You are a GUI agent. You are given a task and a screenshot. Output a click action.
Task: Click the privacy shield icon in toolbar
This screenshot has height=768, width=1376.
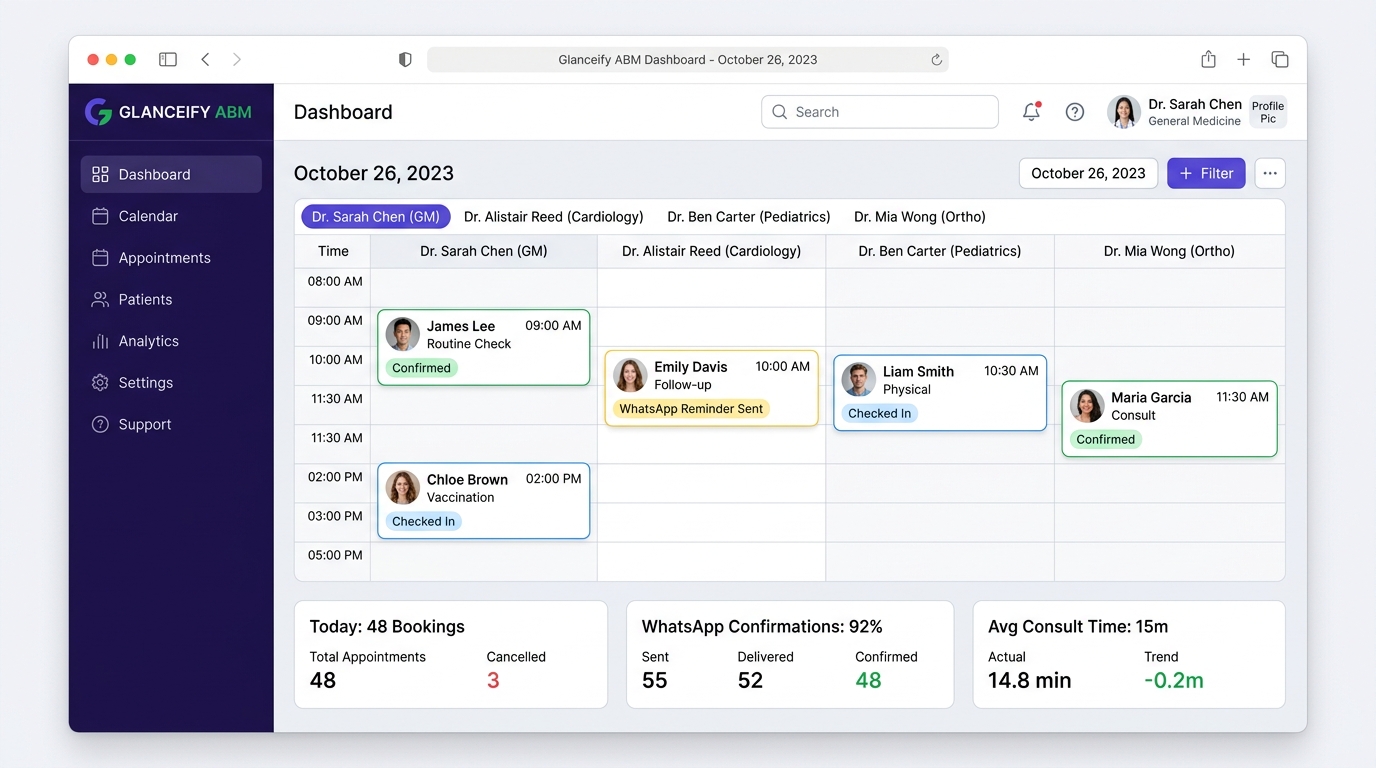coord(405,60)
